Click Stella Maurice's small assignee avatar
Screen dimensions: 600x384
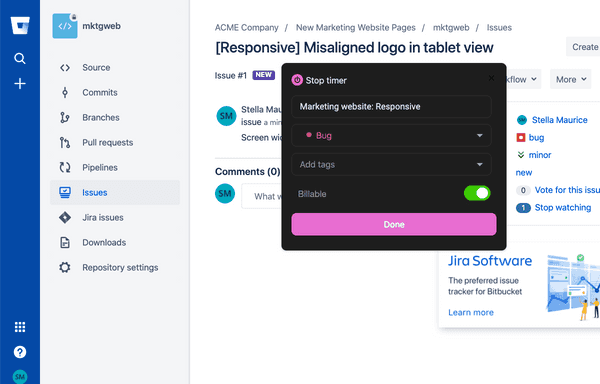click(x=522, y=120)
